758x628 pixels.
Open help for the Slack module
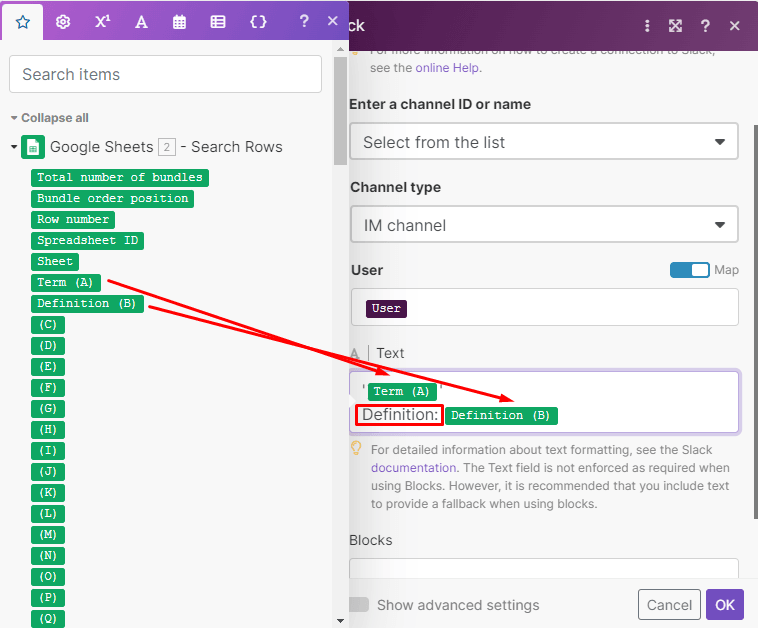(705, 26)
